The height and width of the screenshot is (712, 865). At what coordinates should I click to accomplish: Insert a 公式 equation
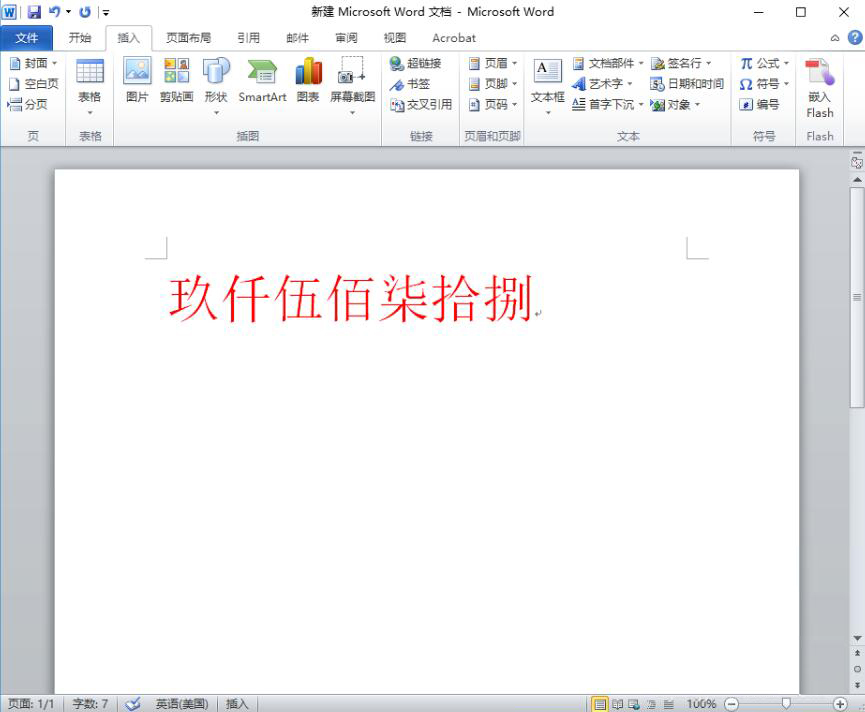pyautogui.click(x=764, y=63)
